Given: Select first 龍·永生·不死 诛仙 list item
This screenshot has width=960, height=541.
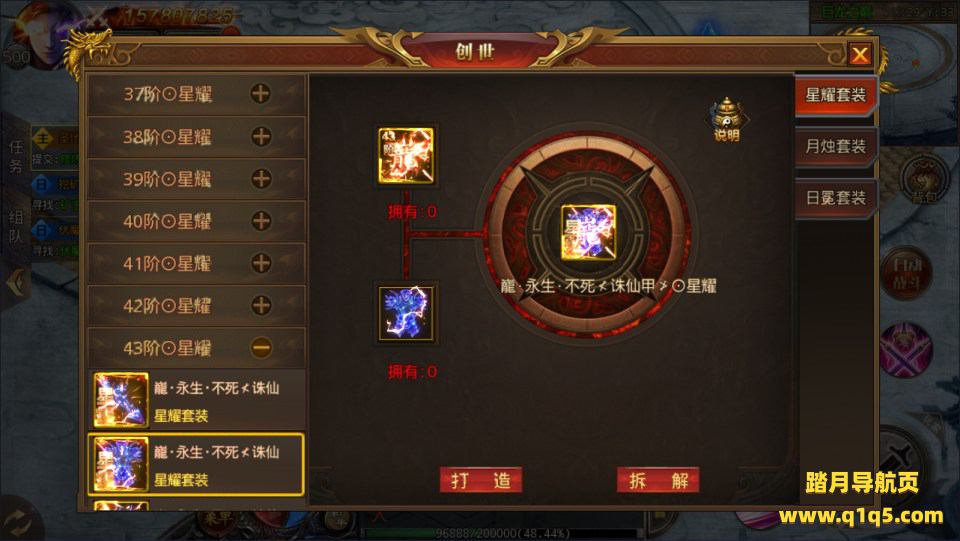Looking at the screenshot, I should pos(197,400).
